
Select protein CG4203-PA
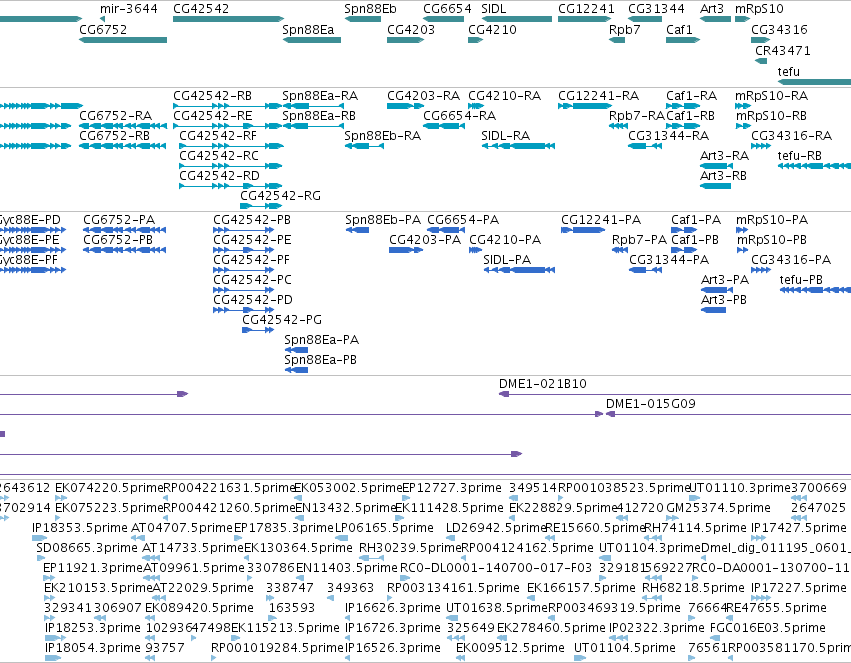click(406, 250)
